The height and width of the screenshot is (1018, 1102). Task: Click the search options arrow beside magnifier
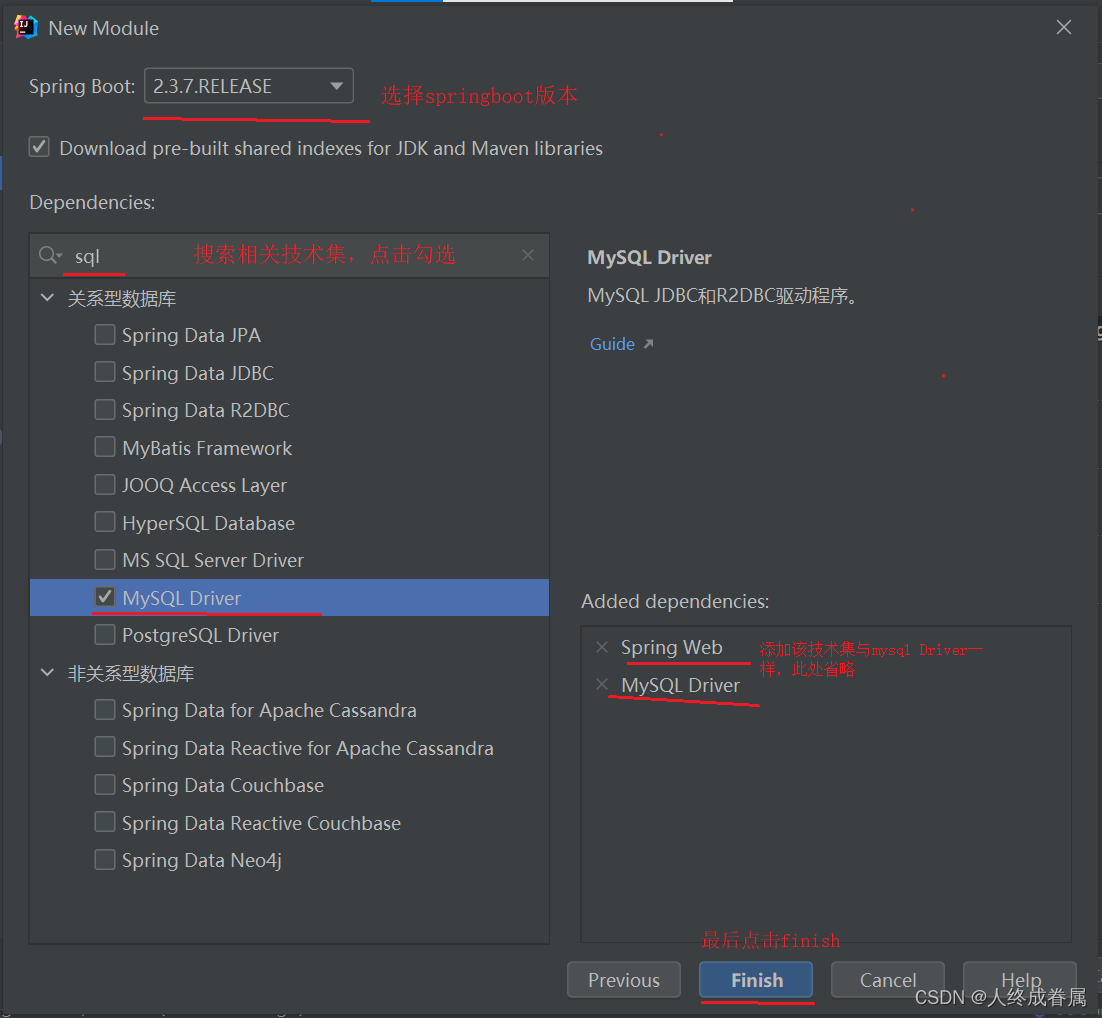[x=60, y=256]
